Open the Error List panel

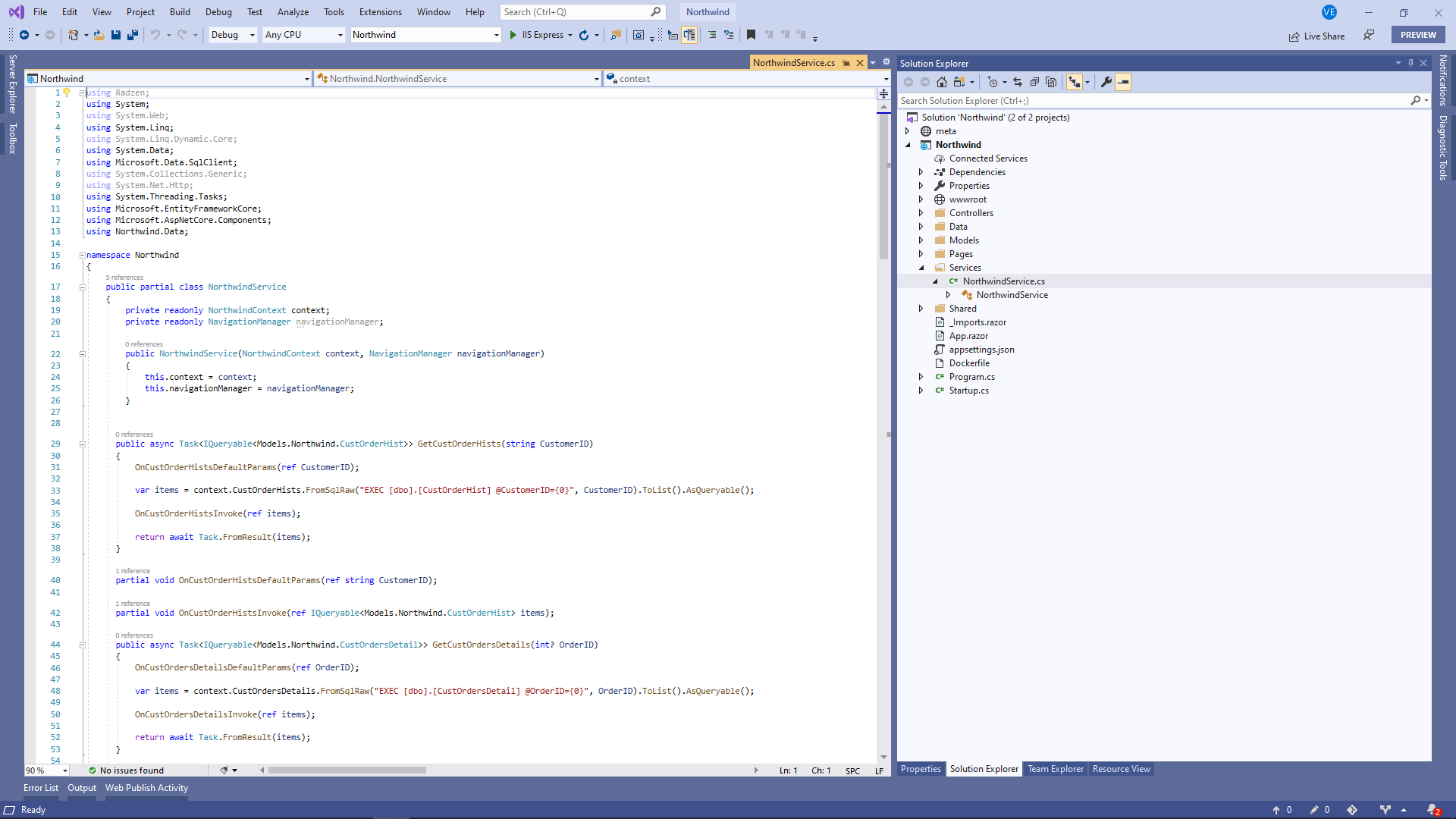click(x=41, y=788)
